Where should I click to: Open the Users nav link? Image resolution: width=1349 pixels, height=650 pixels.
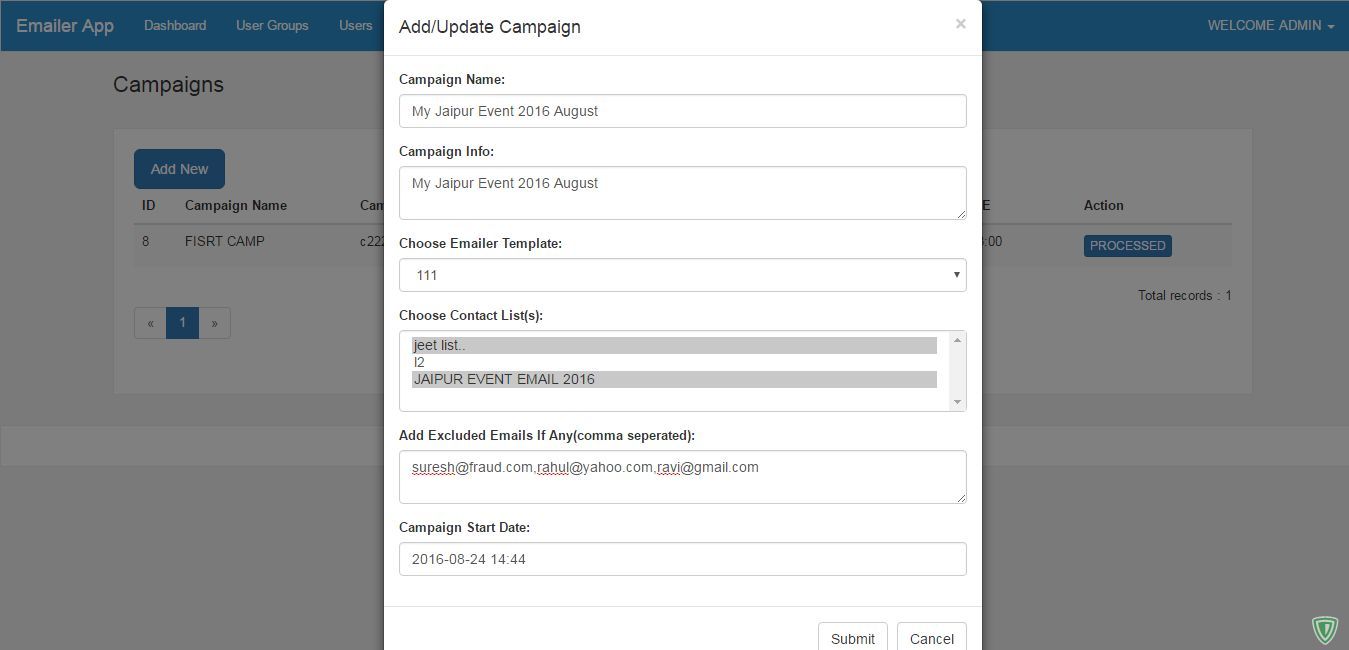click(355, 25)
